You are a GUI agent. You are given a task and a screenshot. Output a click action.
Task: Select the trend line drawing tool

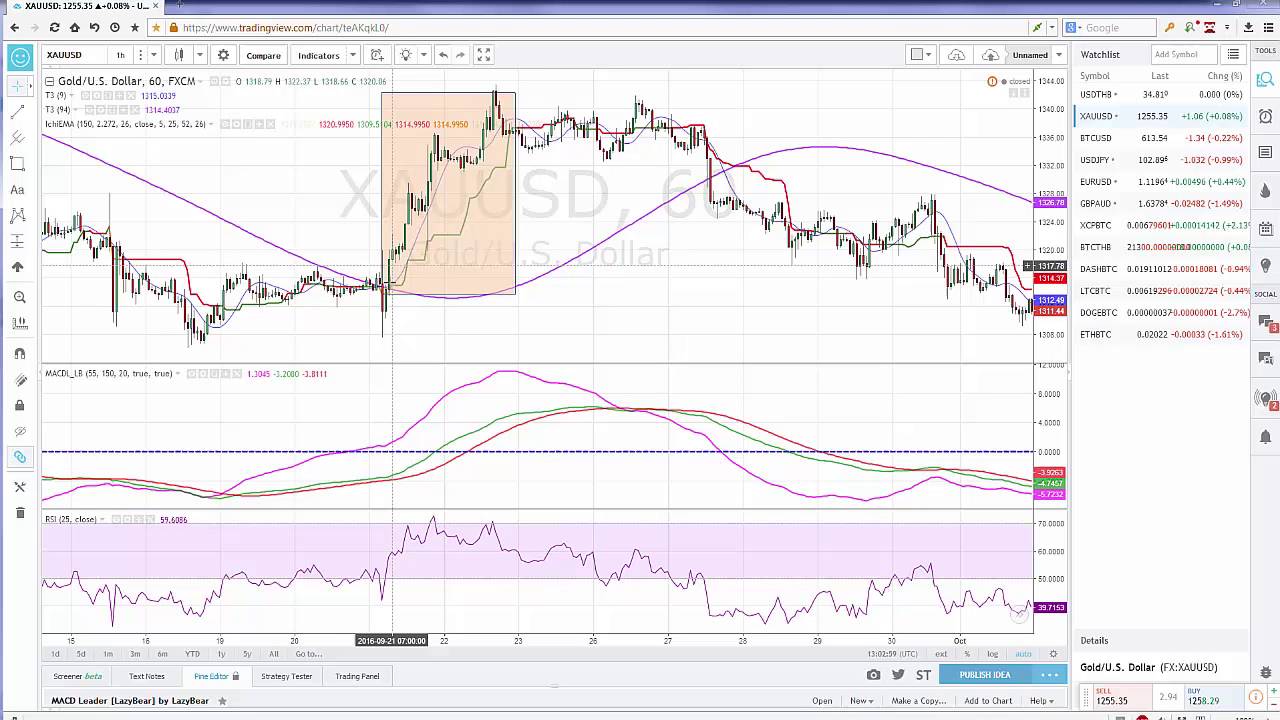point(18,112)
